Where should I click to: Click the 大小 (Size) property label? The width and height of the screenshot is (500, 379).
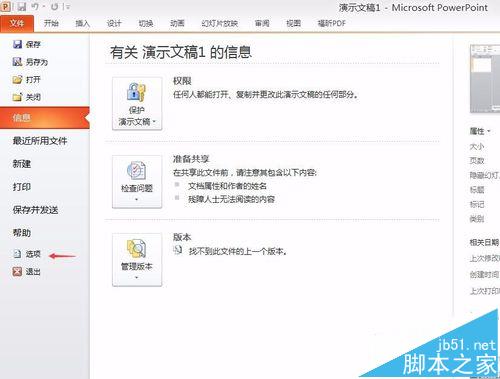pos(477,147)
